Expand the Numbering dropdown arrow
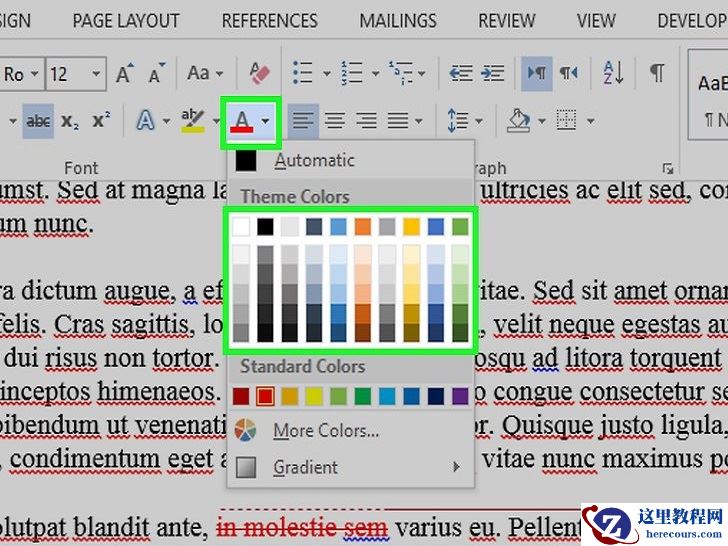This screenshot has height=546, width=728. coord(376,73)
